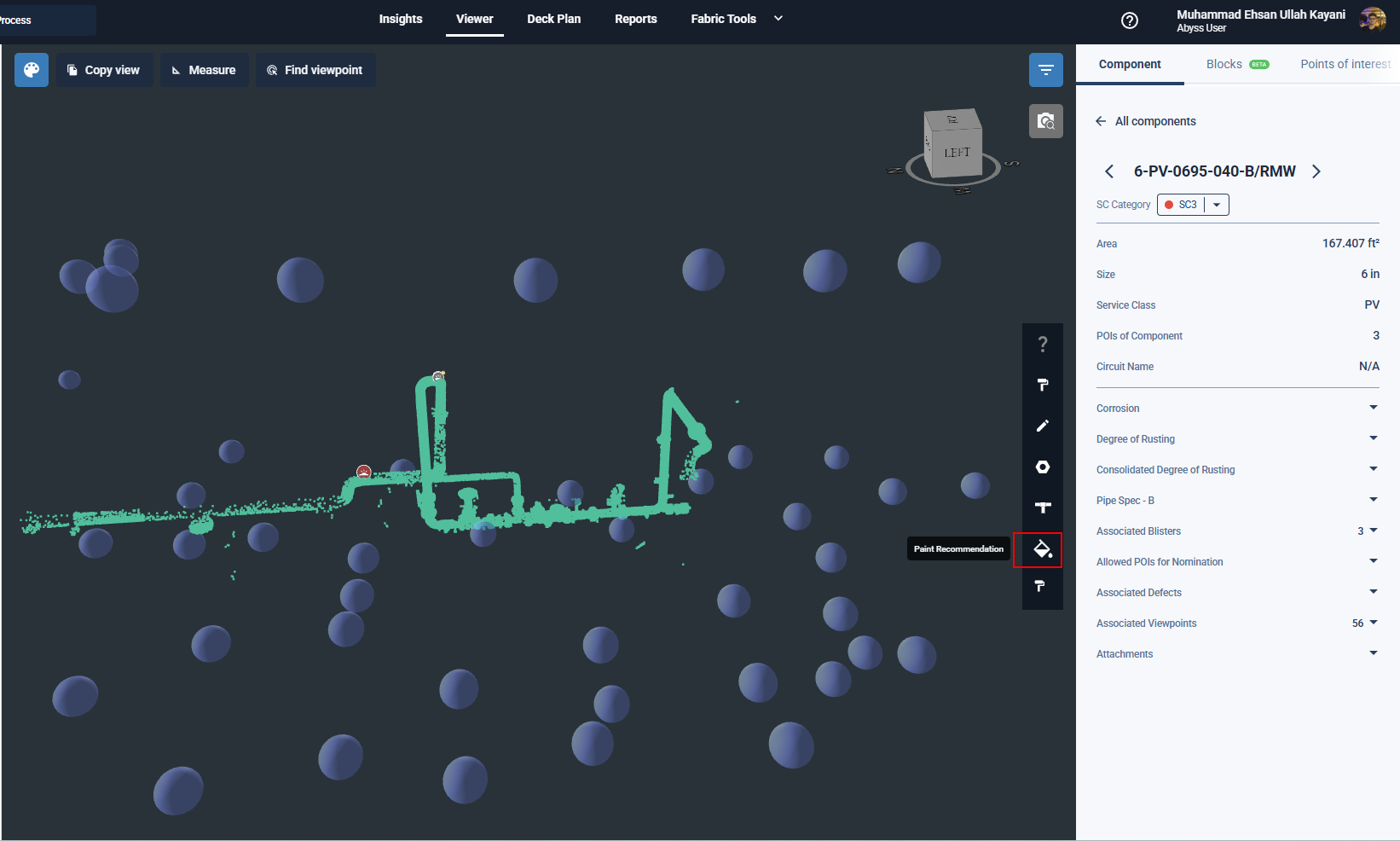Click the question mark tool in the toolbar
The height and width of the screenshot is (841, 1400).
pos(1042,345)
